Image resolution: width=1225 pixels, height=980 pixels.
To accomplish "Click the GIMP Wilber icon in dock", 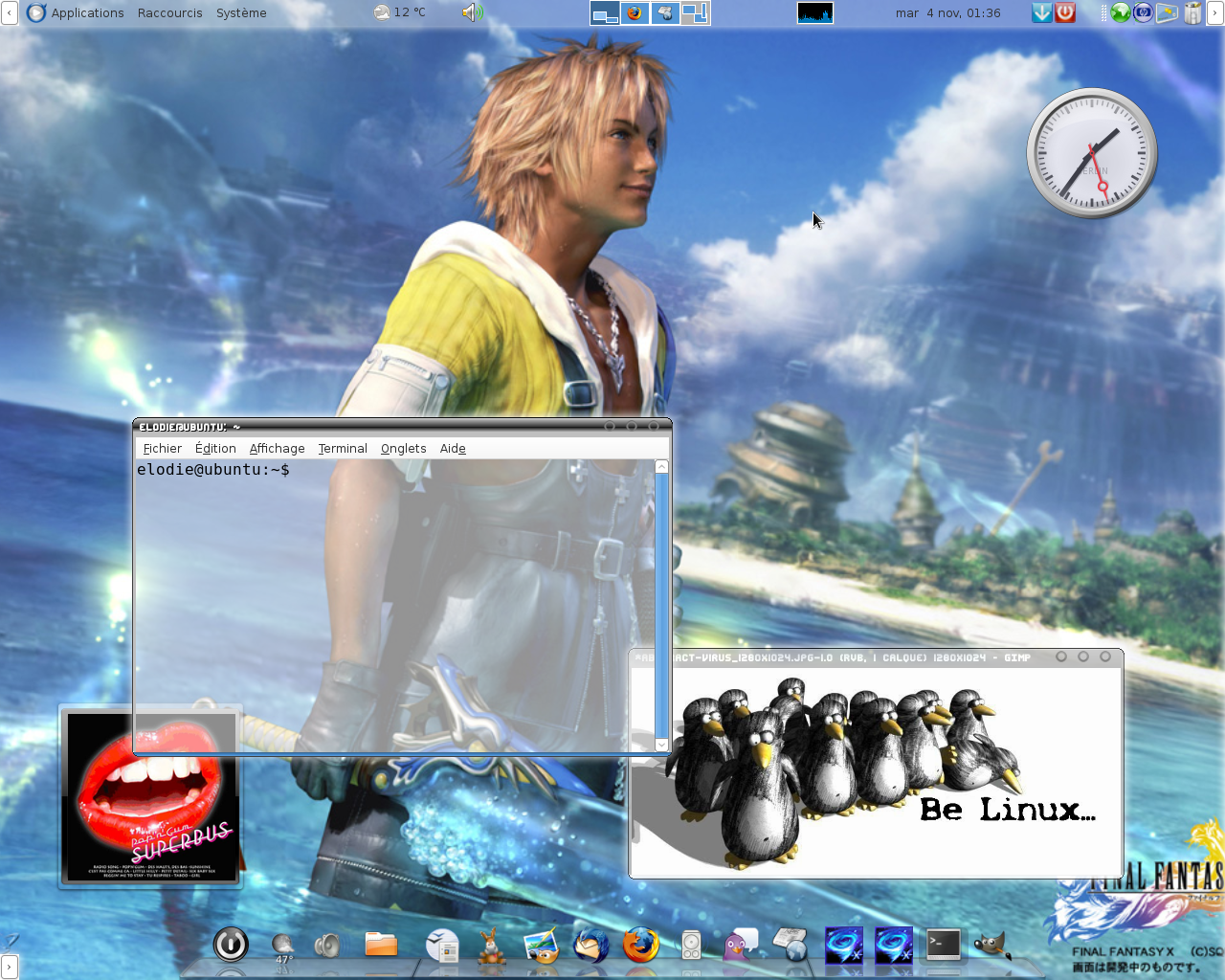I will [x=991, y=946].
